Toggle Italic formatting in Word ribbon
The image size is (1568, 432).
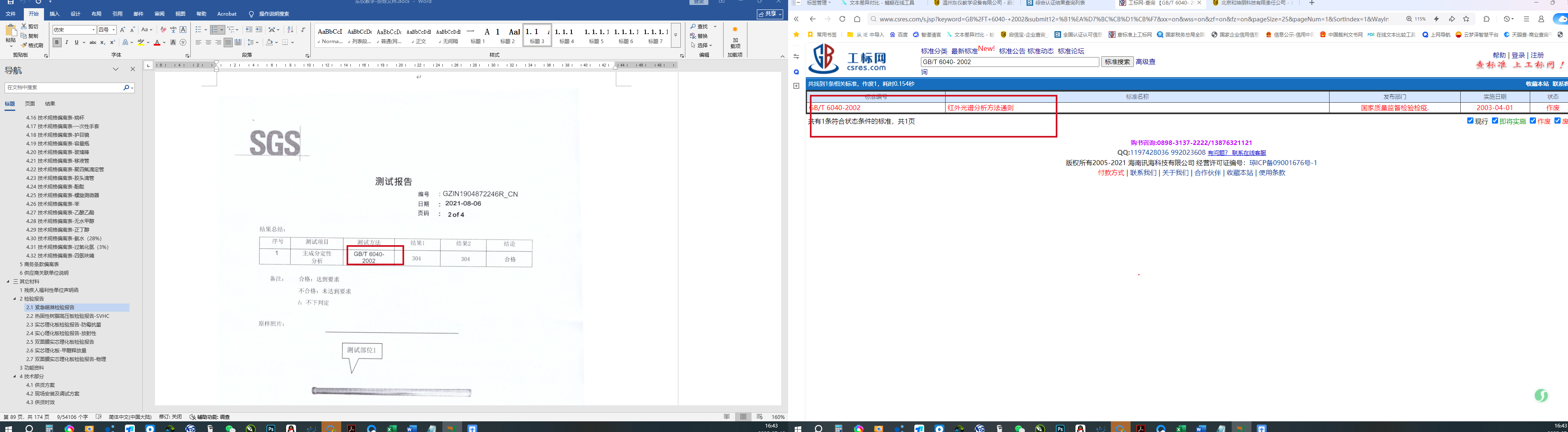click(x=67, y=43)
